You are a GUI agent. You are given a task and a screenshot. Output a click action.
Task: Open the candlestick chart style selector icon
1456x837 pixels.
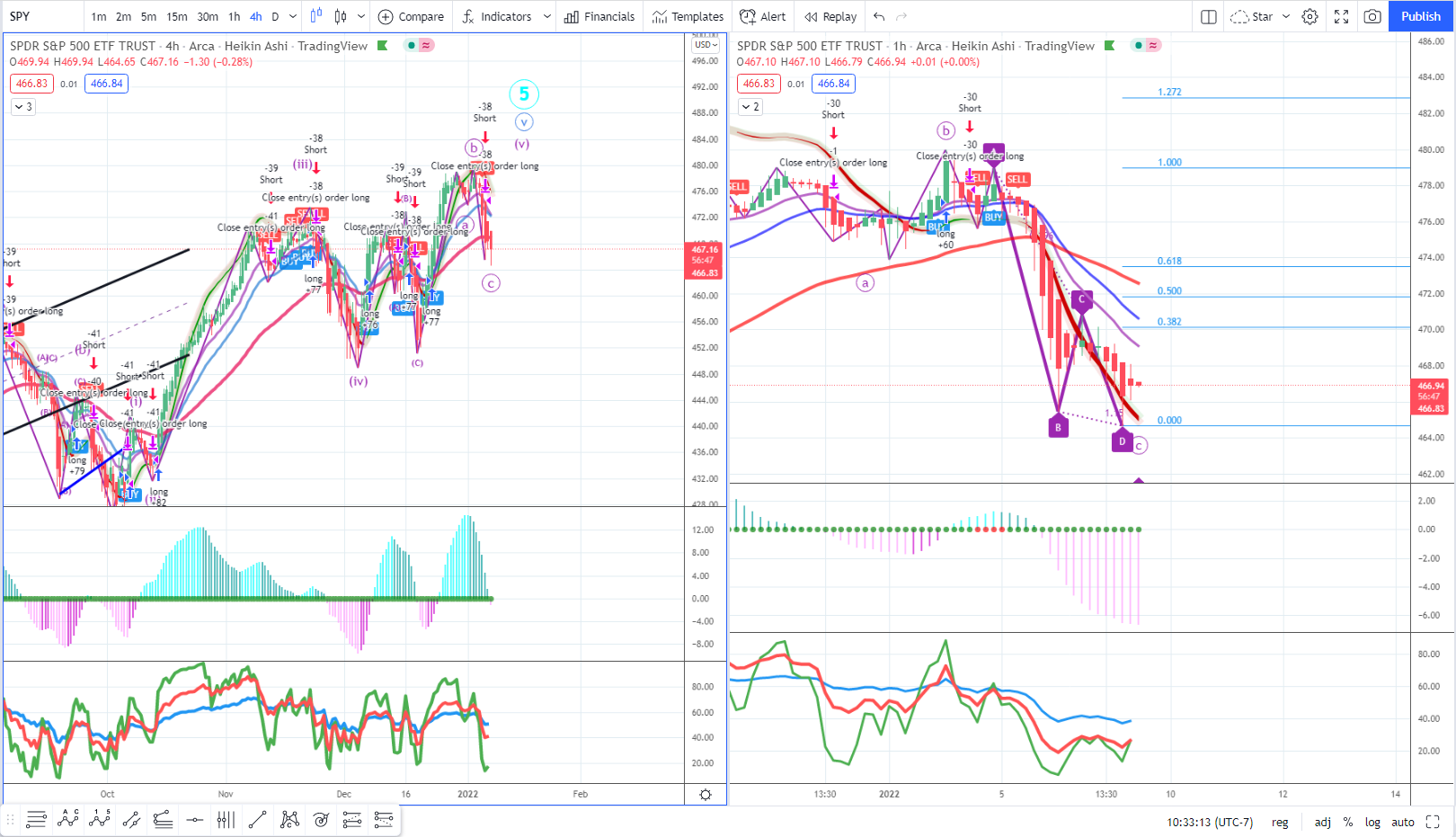341,16
